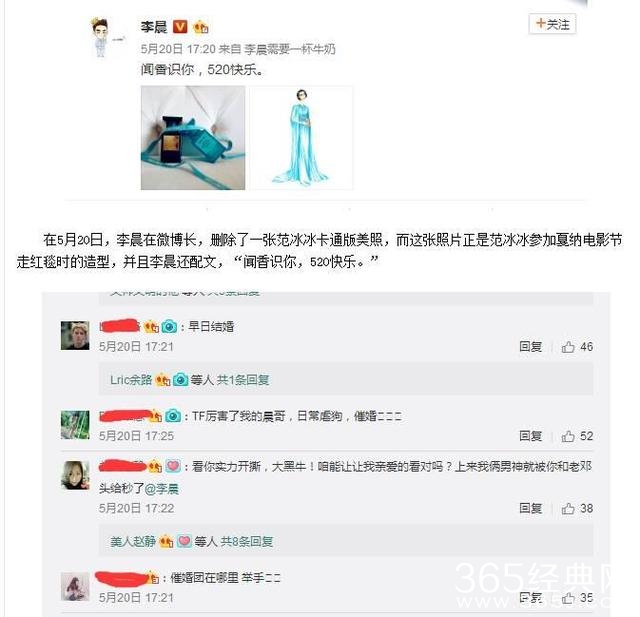Image resolution: width=640 pixels, height=617 pixels.
Task: Like the 早日结婚 comment with 46 likes
Action: pos(577,347)
